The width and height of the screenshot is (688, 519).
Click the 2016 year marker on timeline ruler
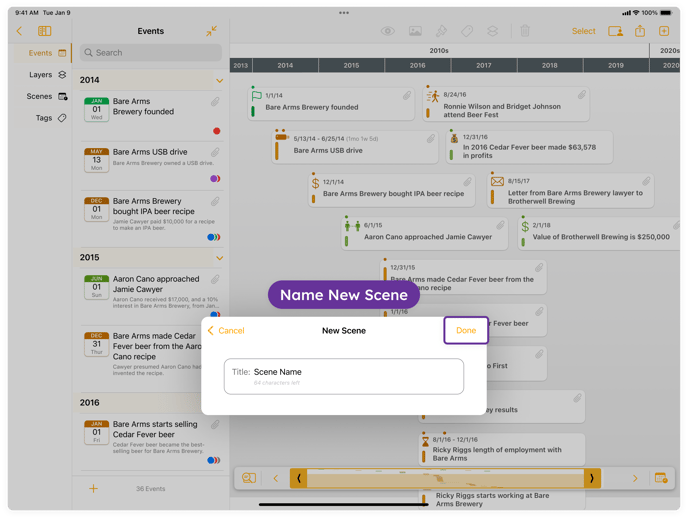417,65
